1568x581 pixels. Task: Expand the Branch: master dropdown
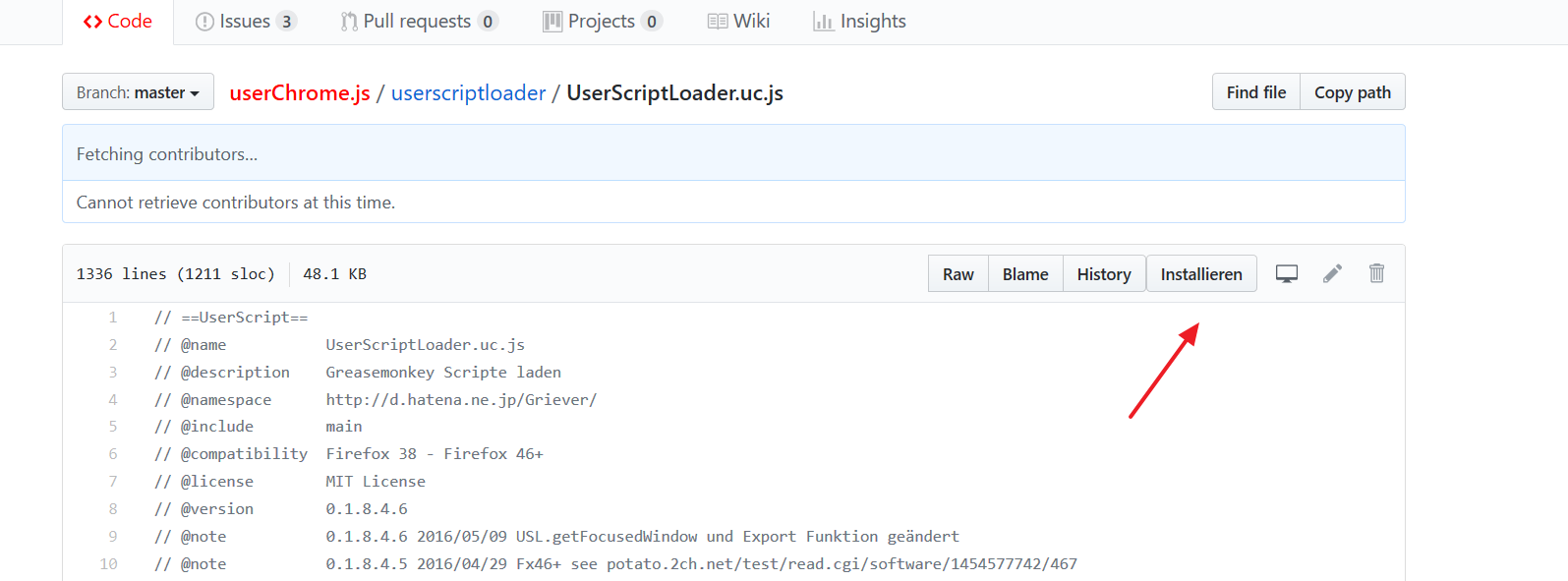click(138, 92)
